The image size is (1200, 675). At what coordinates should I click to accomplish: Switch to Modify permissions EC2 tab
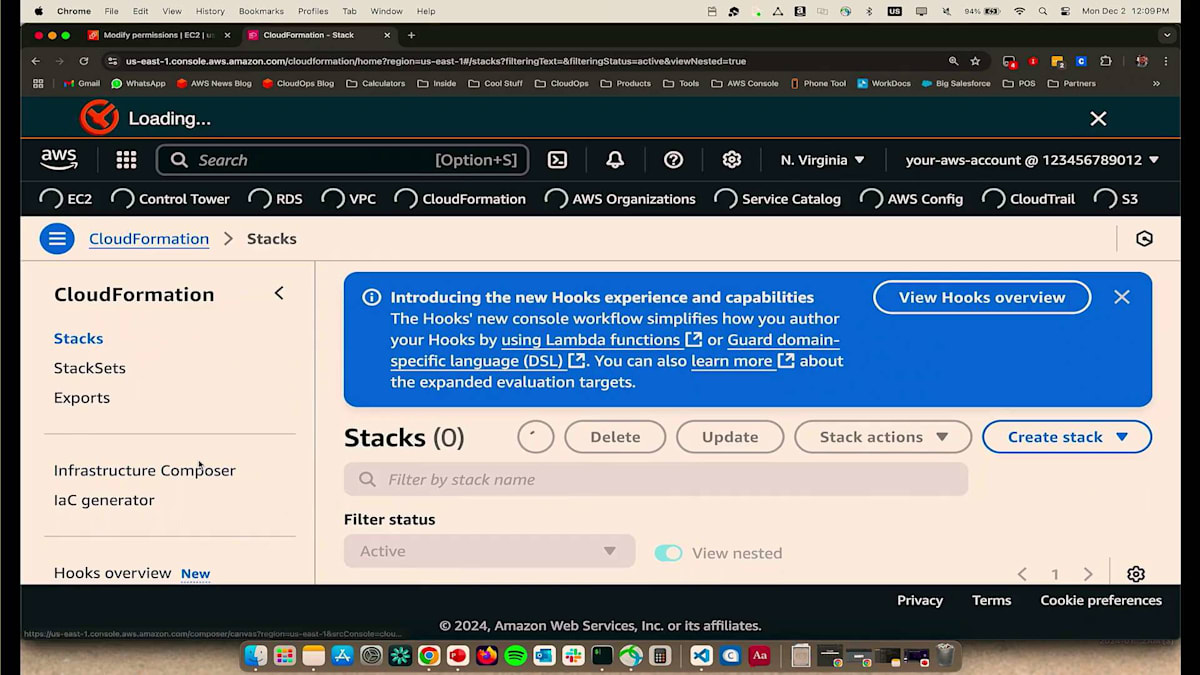158,35
